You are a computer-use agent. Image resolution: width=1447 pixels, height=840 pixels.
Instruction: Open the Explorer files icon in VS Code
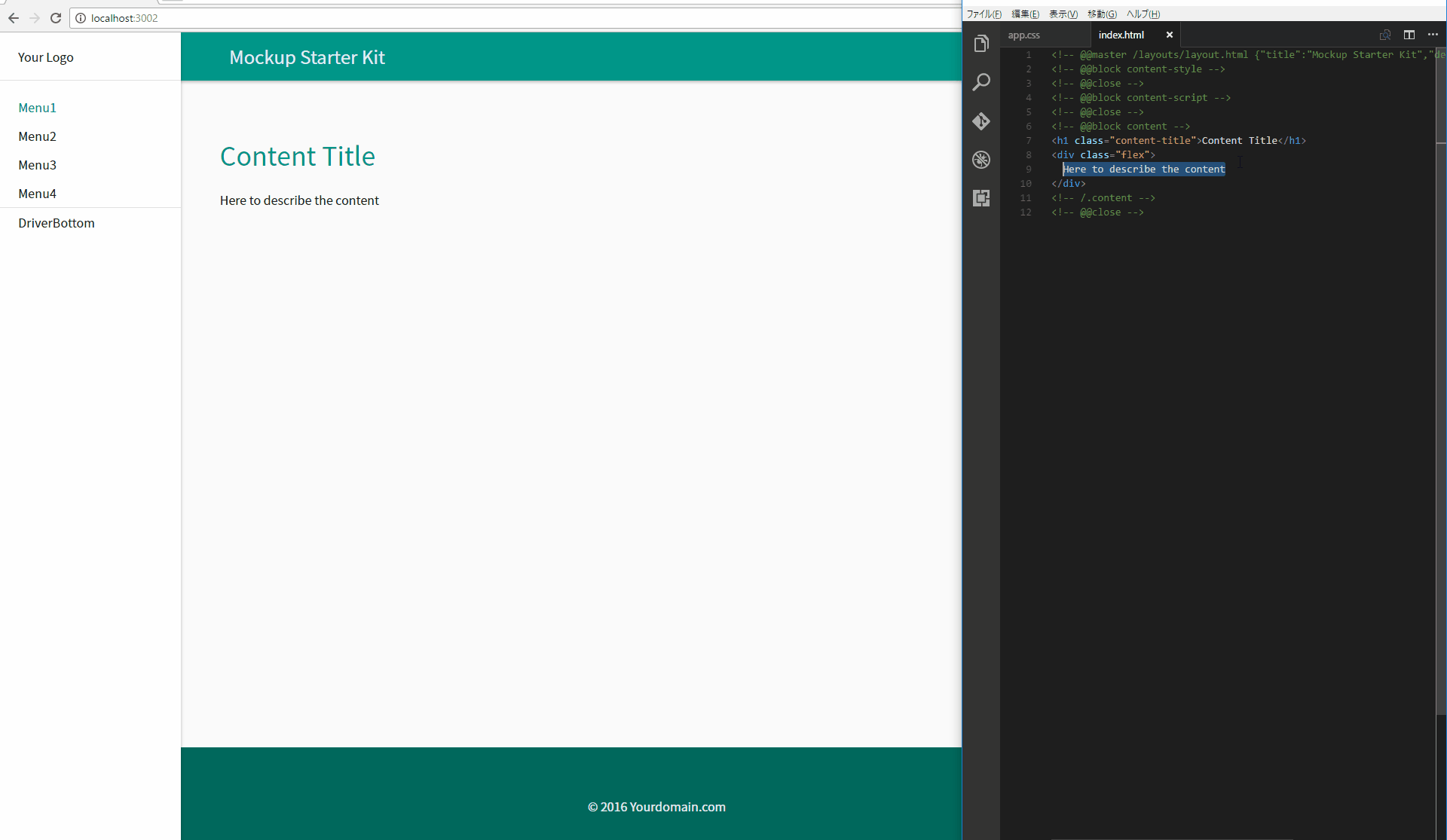click(981, 44)
